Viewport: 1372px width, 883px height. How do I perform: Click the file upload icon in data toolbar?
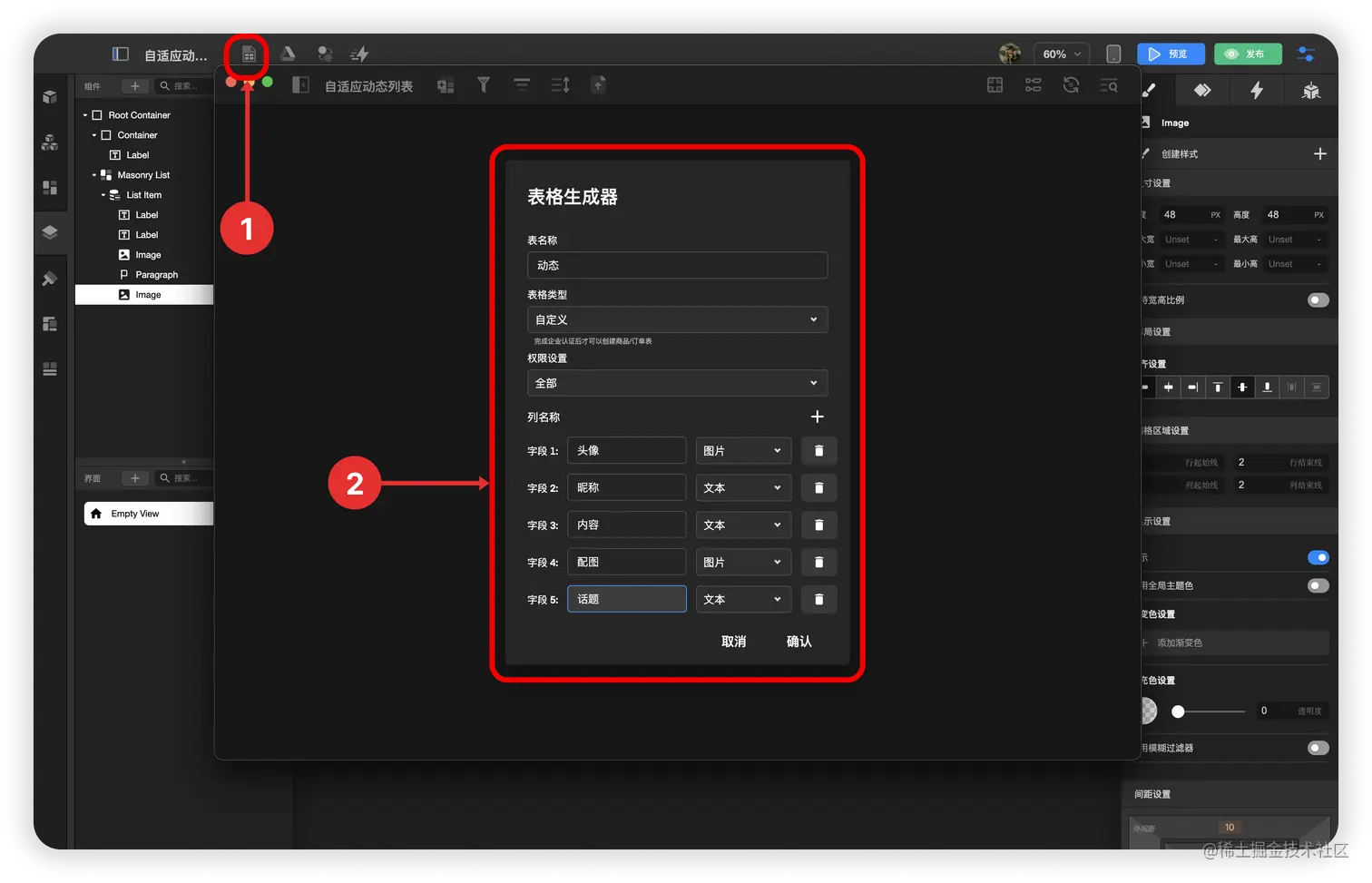point(599,85)
